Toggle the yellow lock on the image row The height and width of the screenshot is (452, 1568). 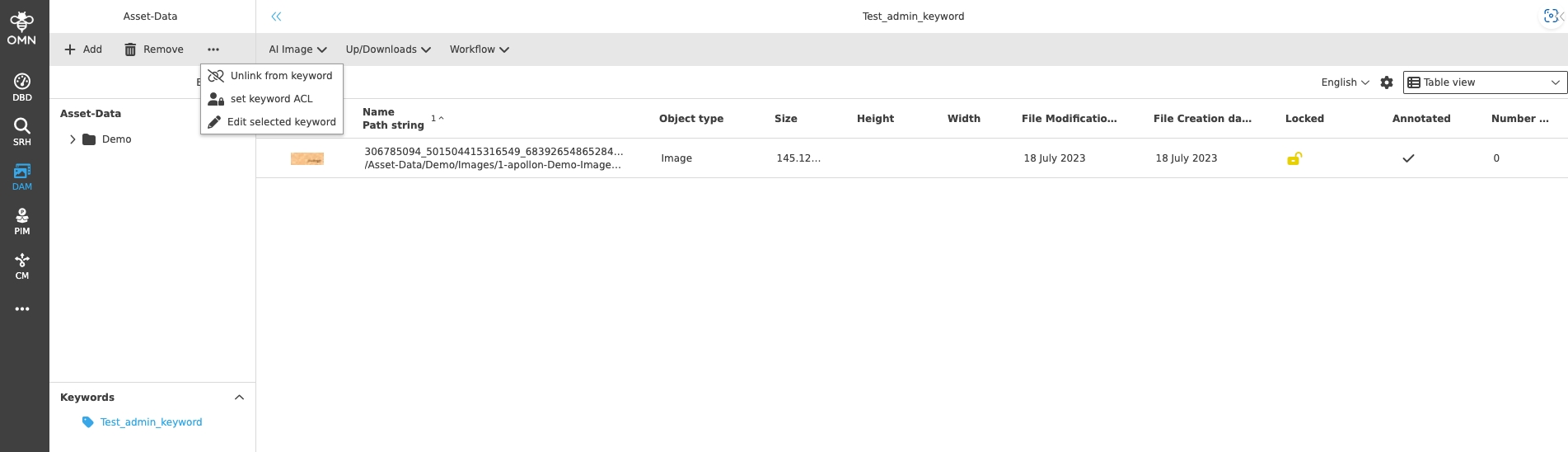click(x=1294, y=158)
